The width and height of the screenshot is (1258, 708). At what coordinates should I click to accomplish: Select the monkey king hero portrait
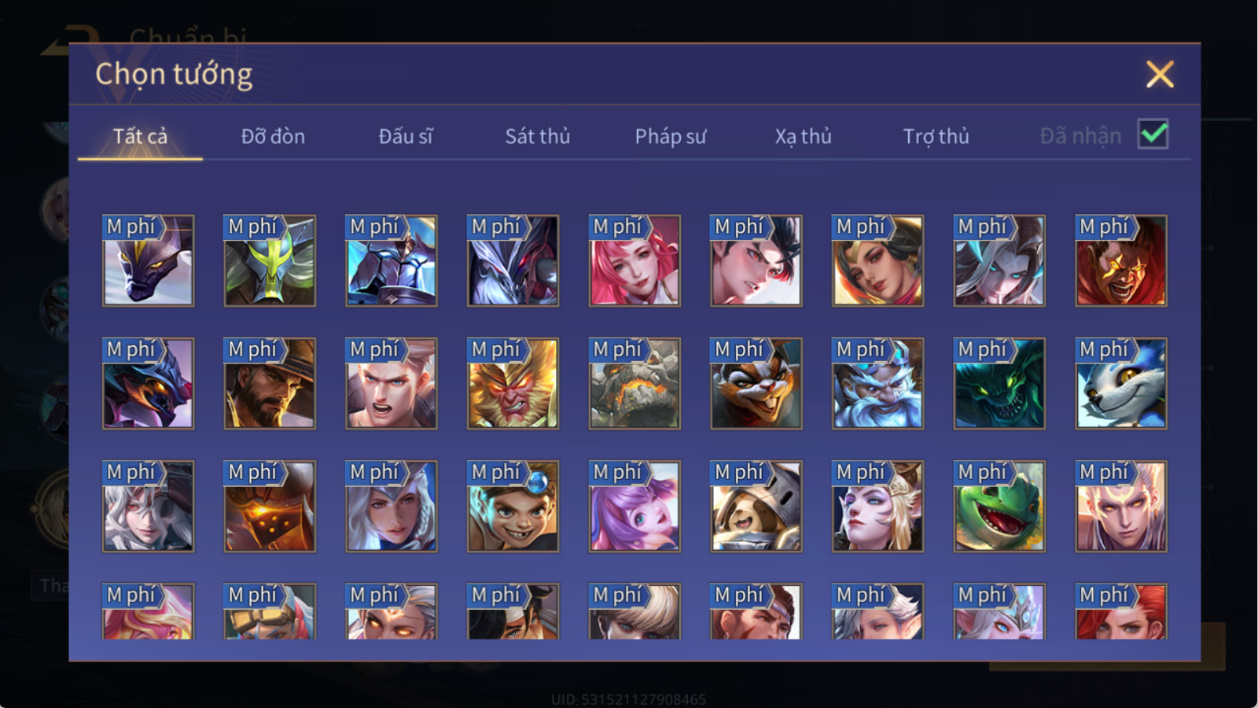coord(513,383)
